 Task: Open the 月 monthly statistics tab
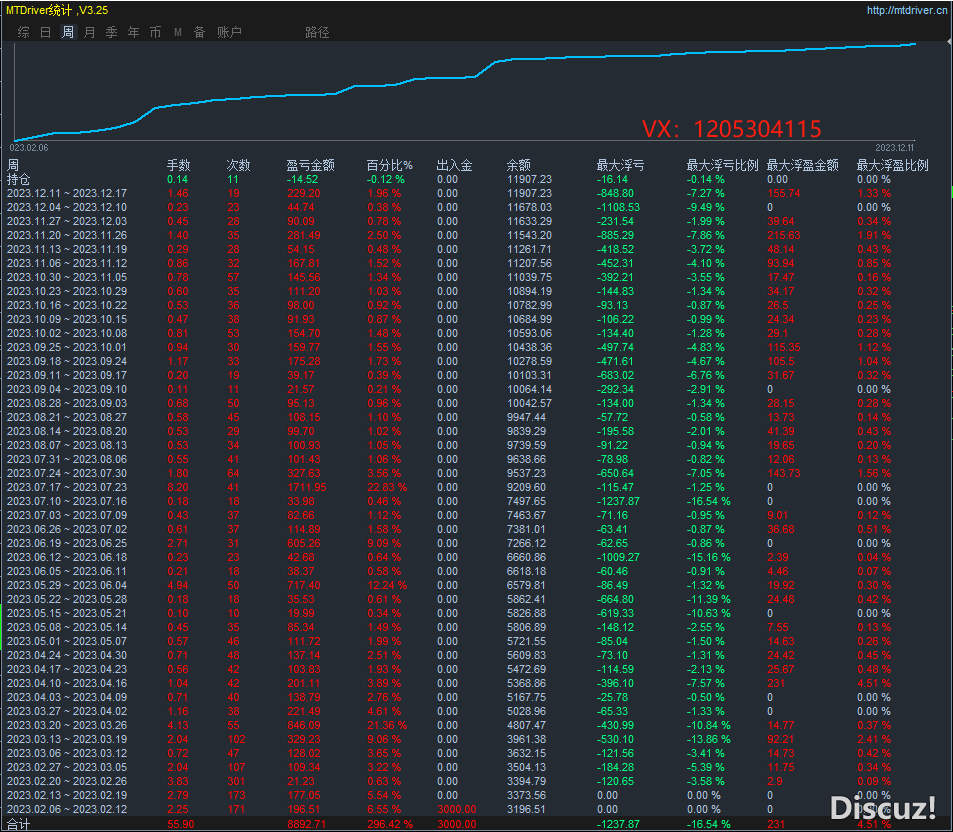(89, 32)
